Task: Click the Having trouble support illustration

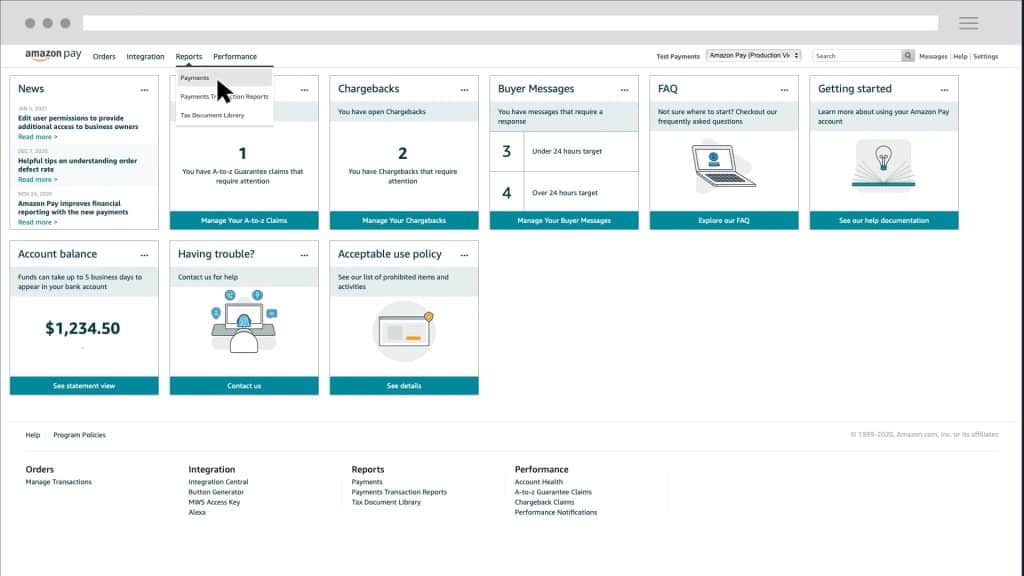Action: point(244,321)
